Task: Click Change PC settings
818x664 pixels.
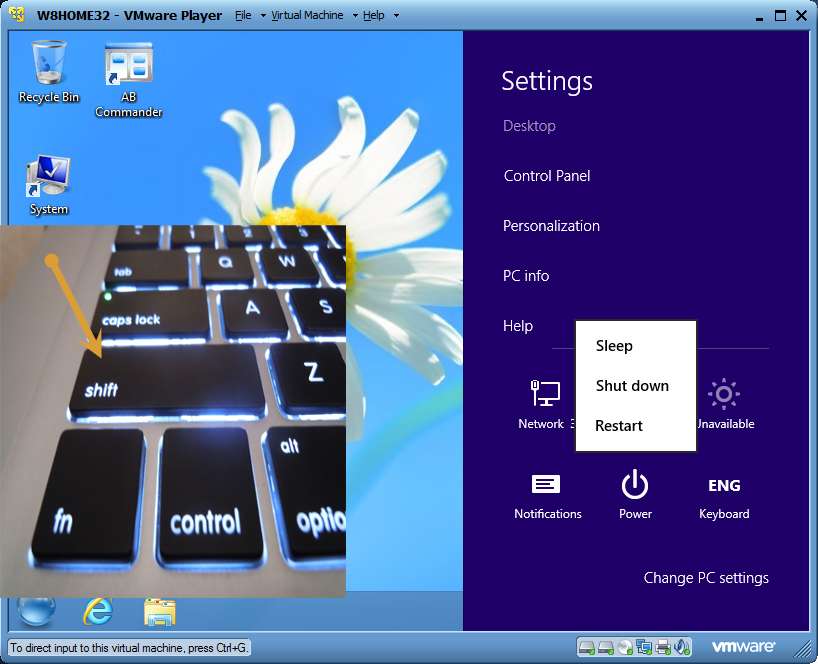Action: click(x=706, y=578)
